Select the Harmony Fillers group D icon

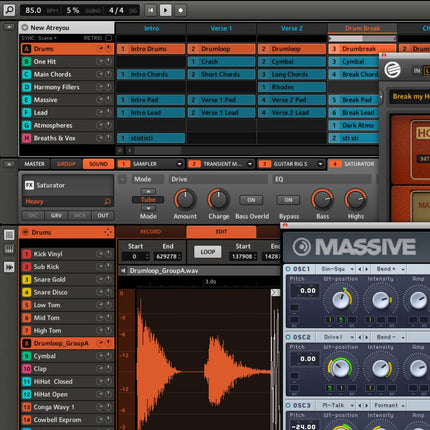(27, 87)
